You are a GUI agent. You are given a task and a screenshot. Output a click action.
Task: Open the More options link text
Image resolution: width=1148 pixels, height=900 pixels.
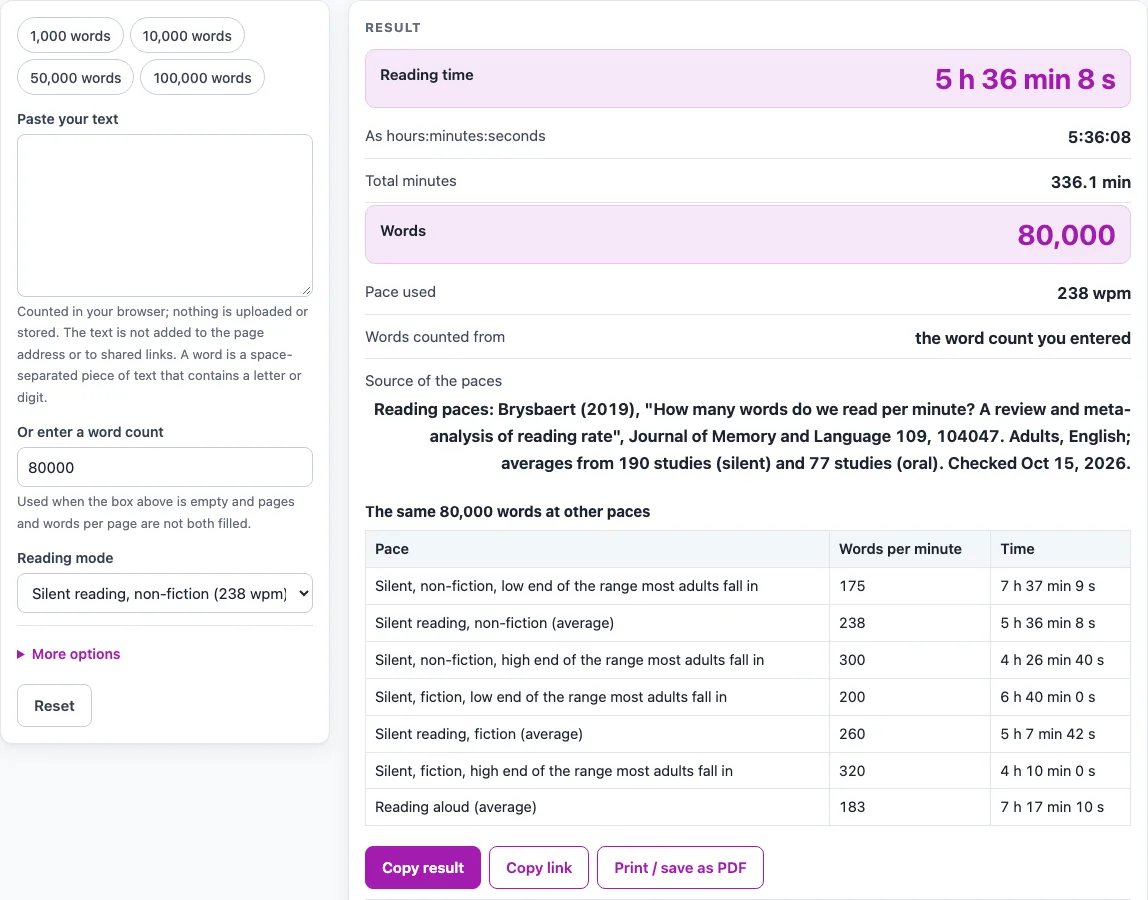[x=76, y=654]
